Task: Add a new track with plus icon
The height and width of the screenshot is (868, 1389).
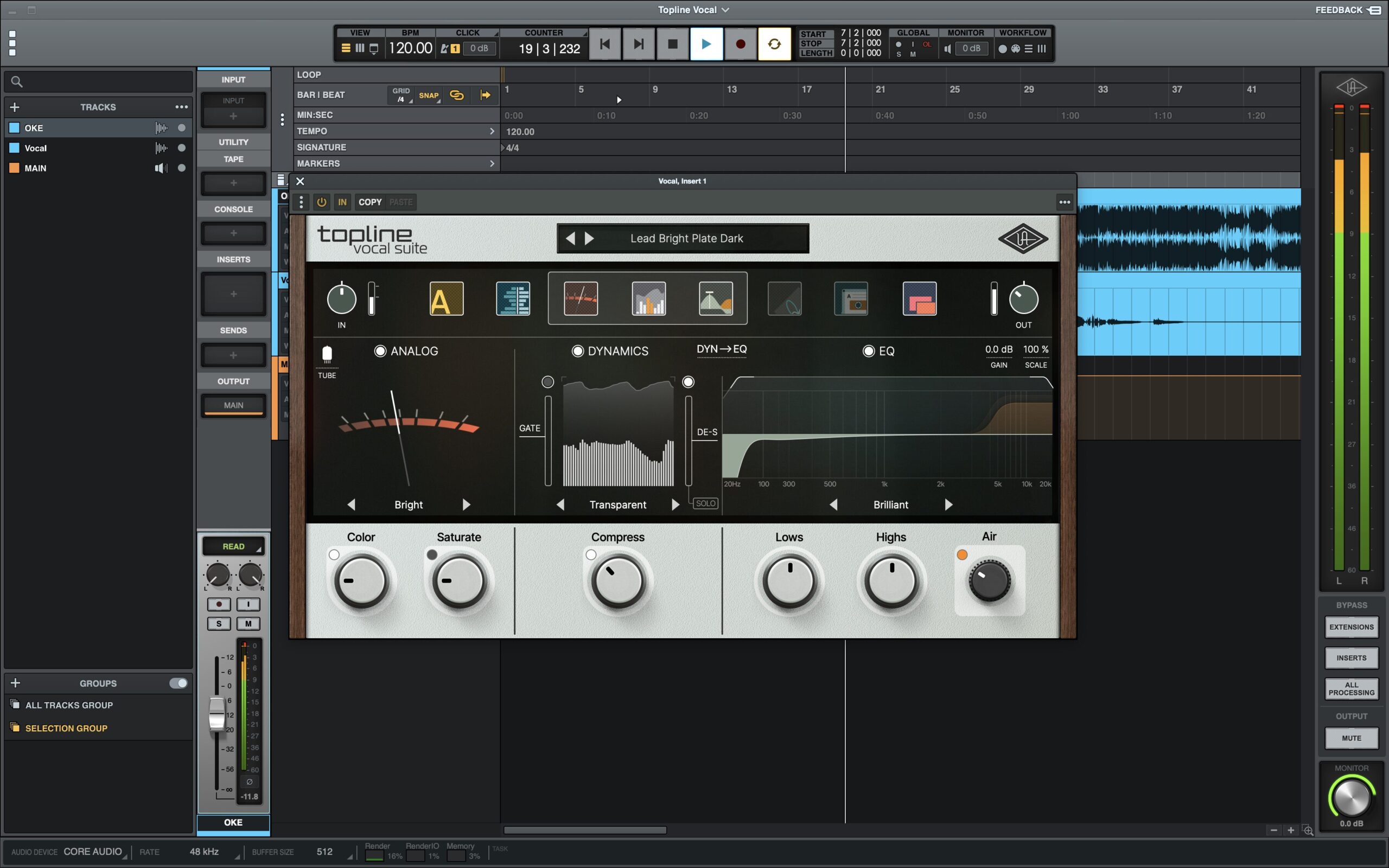Action: coord(15,107)
